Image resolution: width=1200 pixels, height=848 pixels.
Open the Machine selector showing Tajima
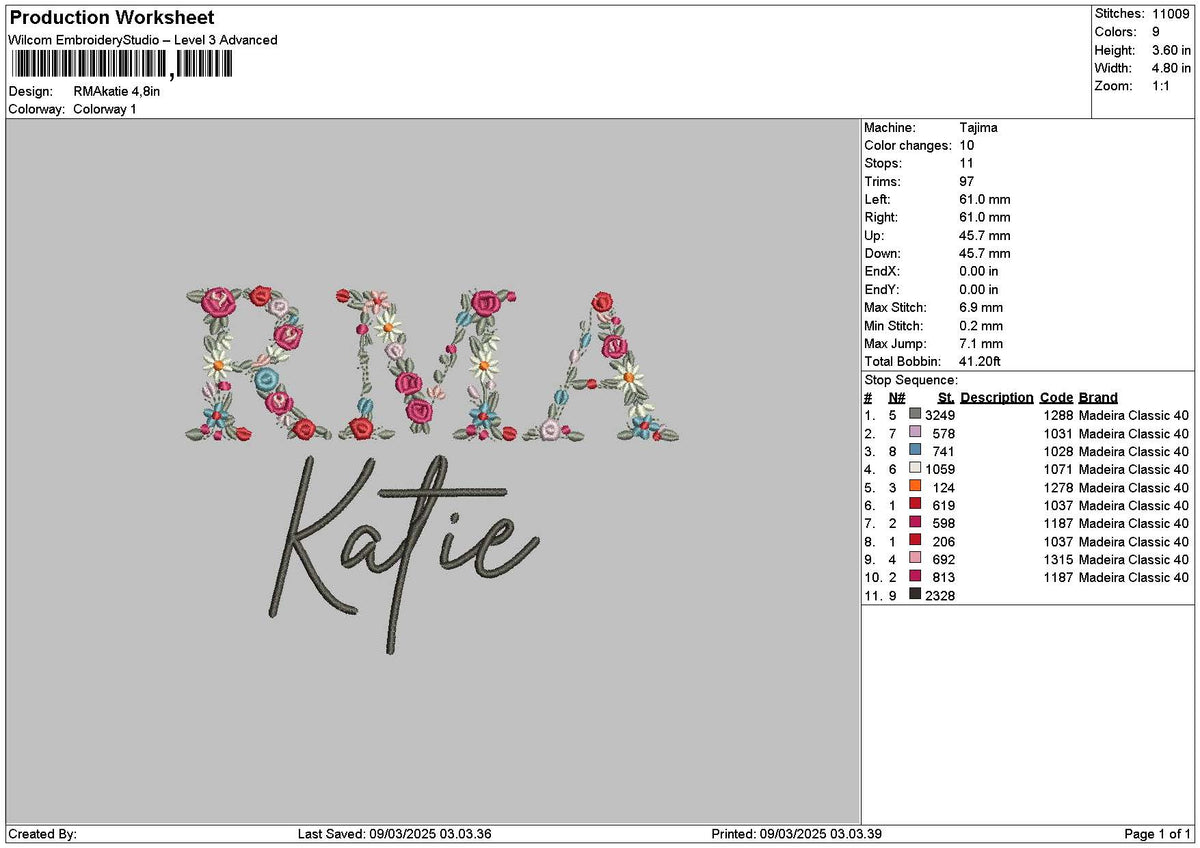pyautogui.click(x=975, y=127)
